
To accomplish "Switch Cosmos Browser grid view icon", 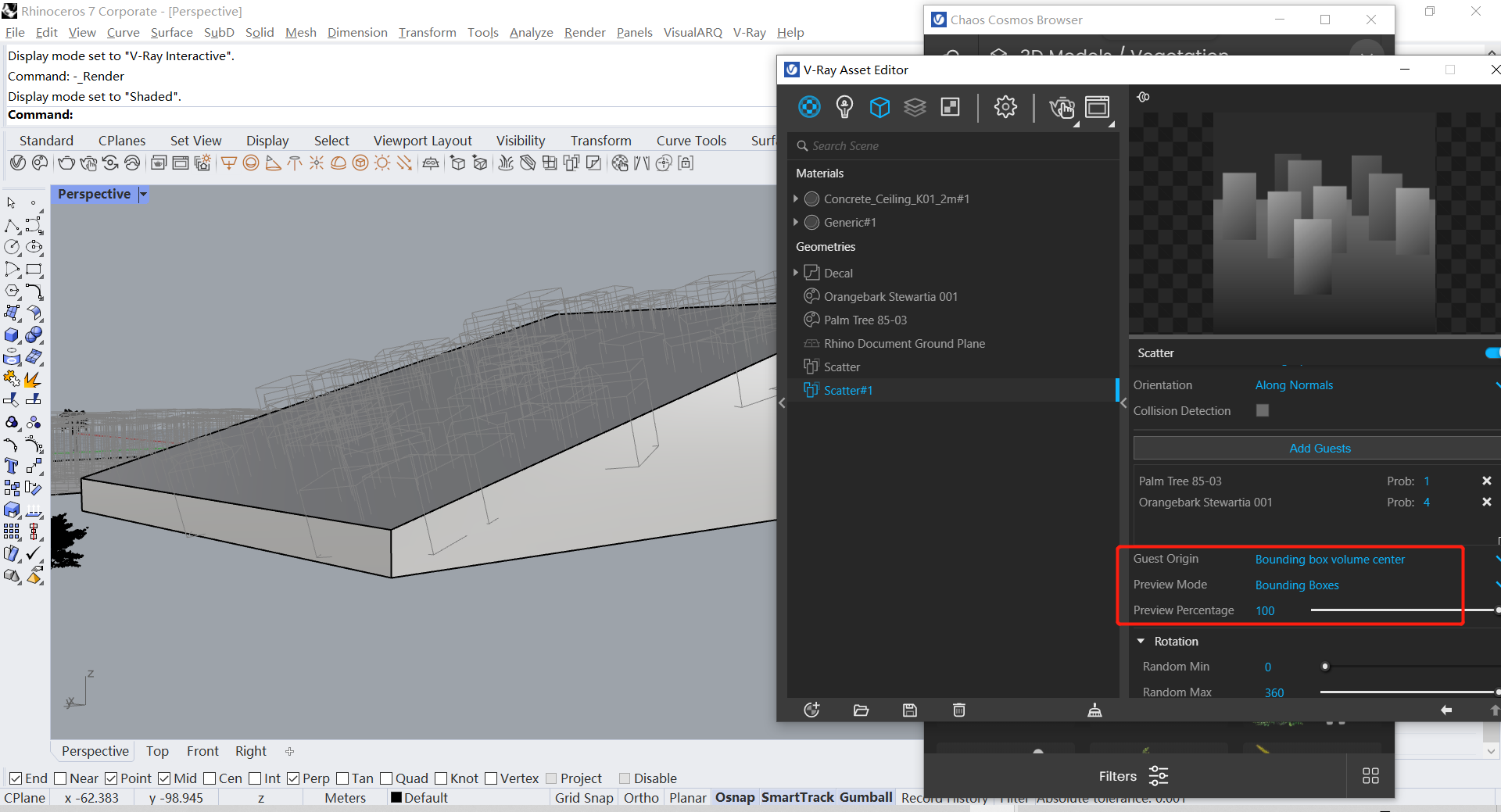I will pos(1370,776).
